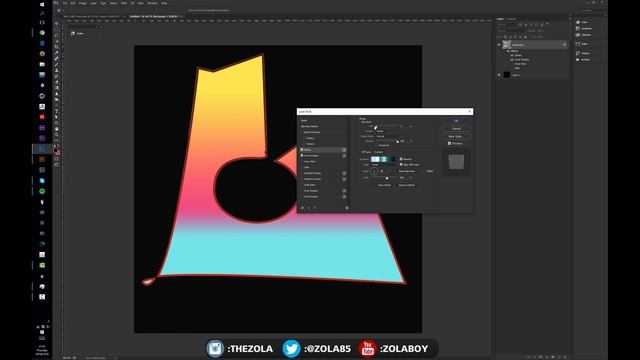Open the Layers panel options menu
640x360 pixels.
570,19
